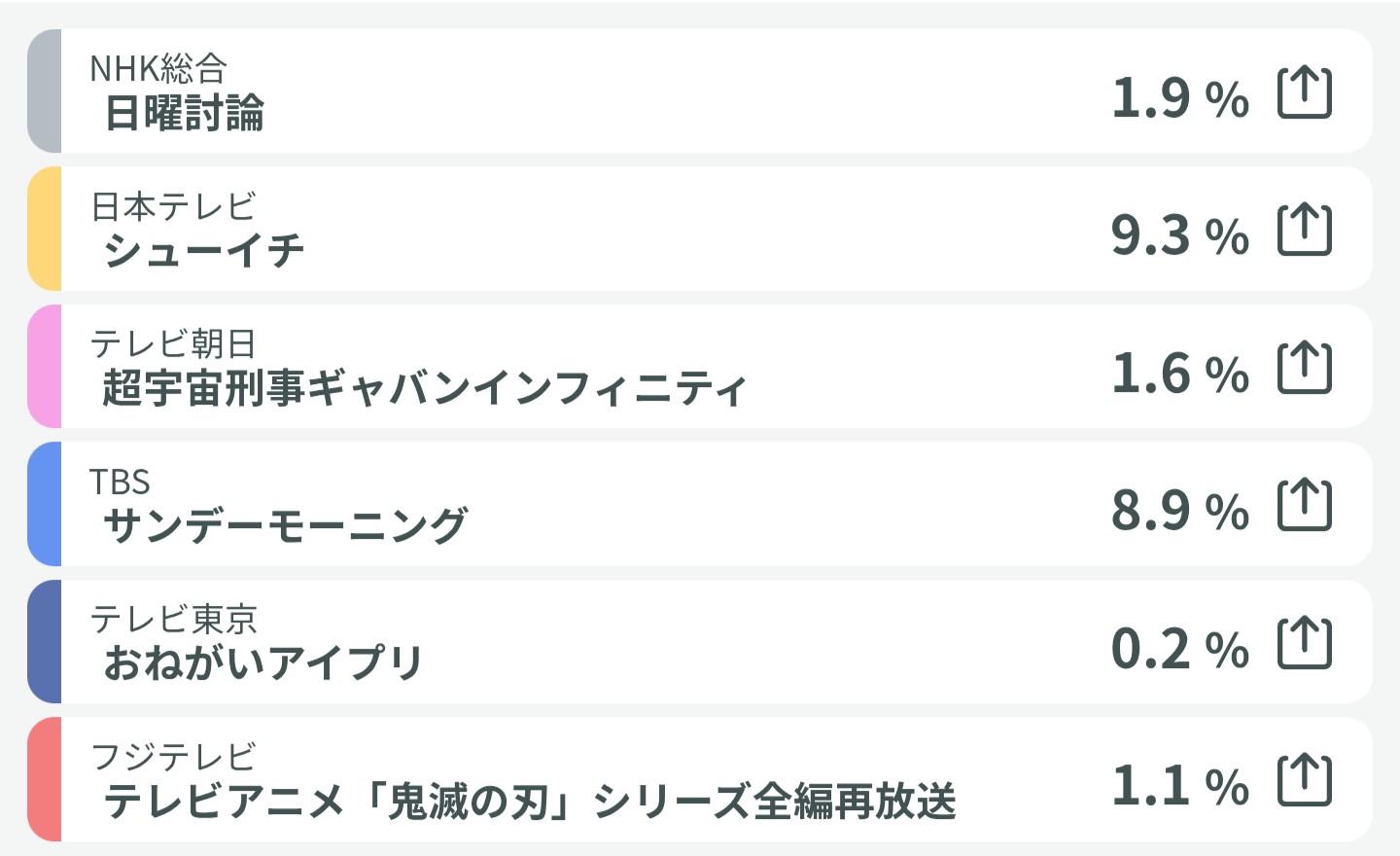Share the 日曜討論 rating
This screenshot has width=1400, height=856.
coord(1304,92)
